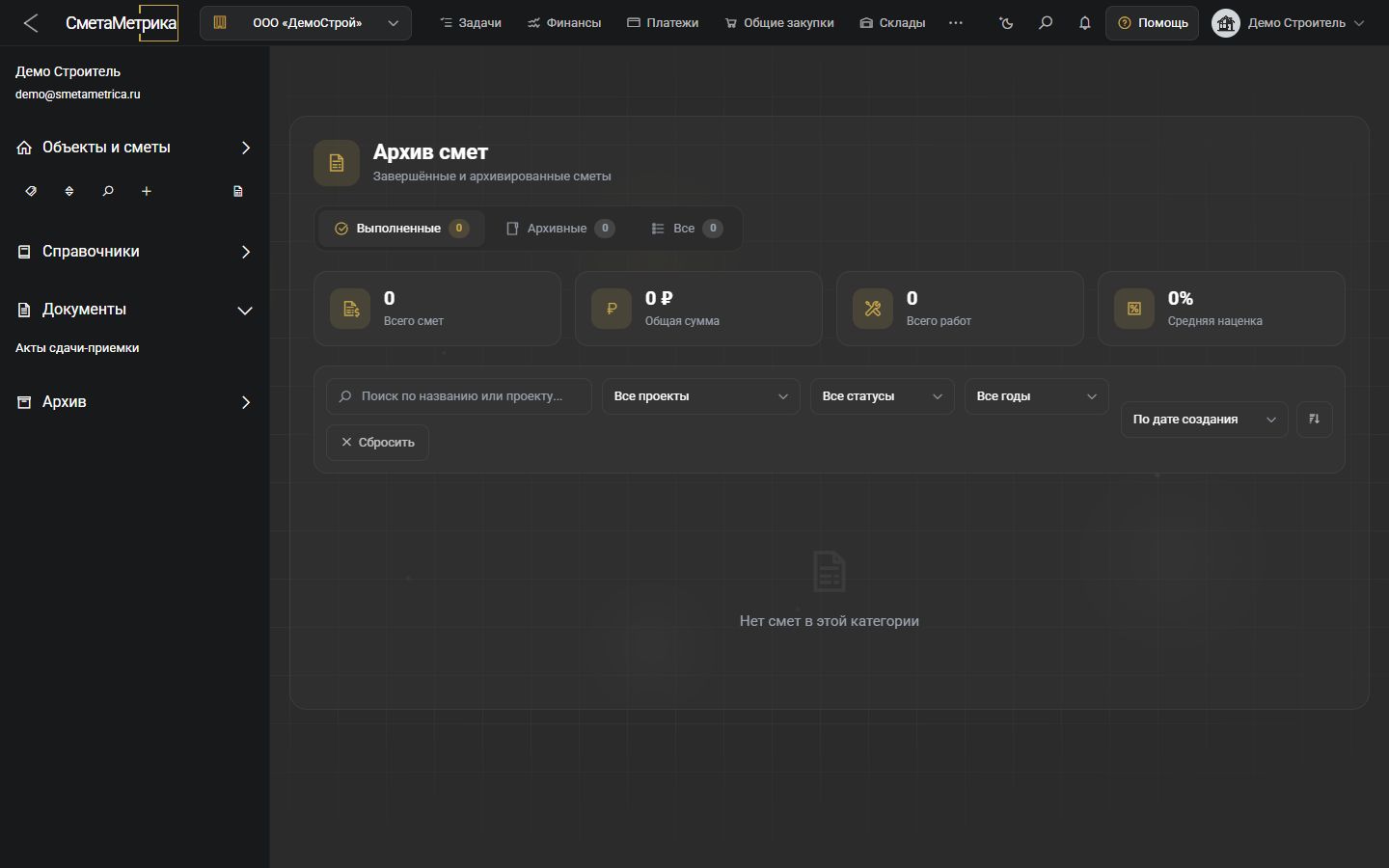The image size is (1389, 868).
Task: Switch to the «Выполненные» tab
Action: [x=401, y=229]
